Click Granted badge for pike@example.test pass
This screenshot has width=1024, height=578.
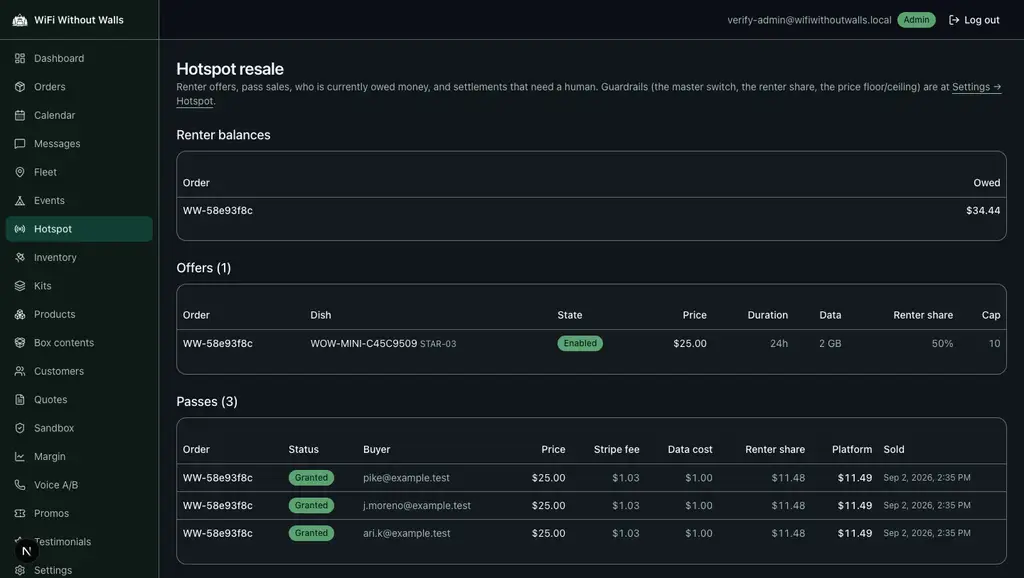[311, 478]
